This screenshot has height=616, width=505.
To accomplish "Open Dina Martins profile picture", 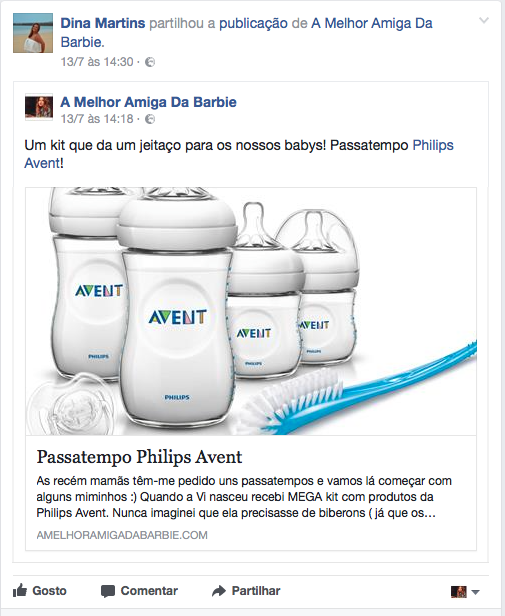I will [x=33, y=33].
